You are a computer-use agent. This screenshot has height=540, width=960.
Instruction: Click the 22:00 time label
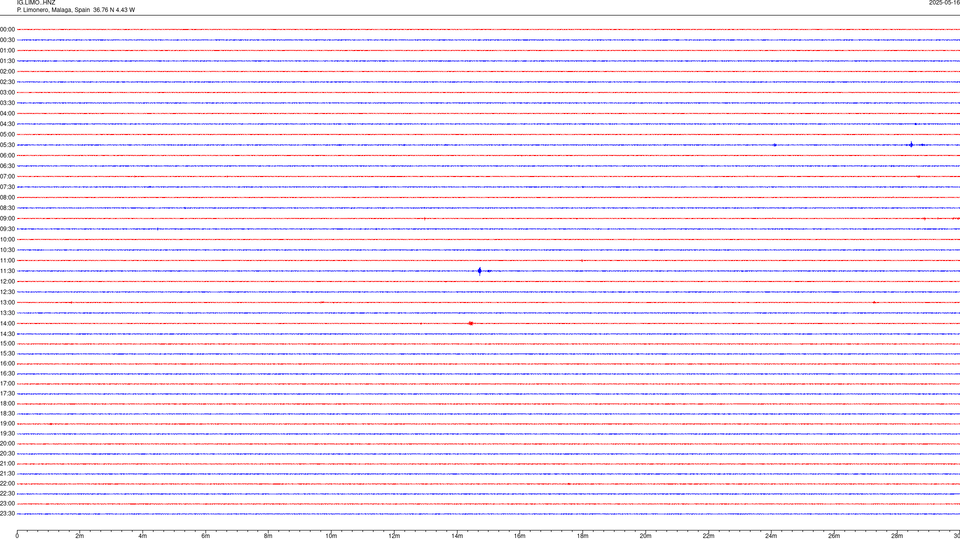click(7, 484)
